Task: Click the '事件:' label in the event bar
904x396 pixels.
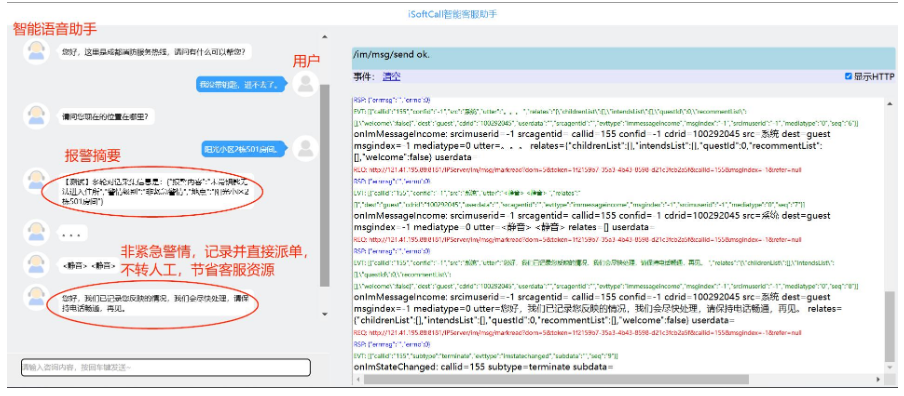Action: coord(364,76)
